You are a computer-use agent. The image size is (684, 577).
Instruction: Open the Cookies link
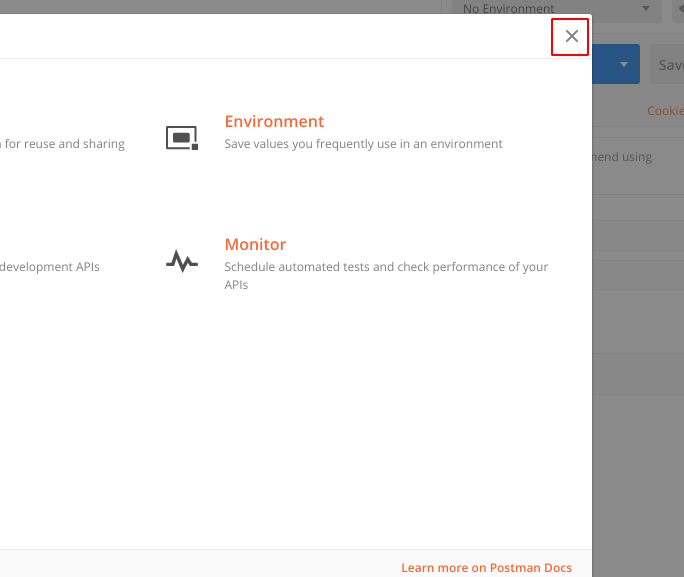(665, 111)
